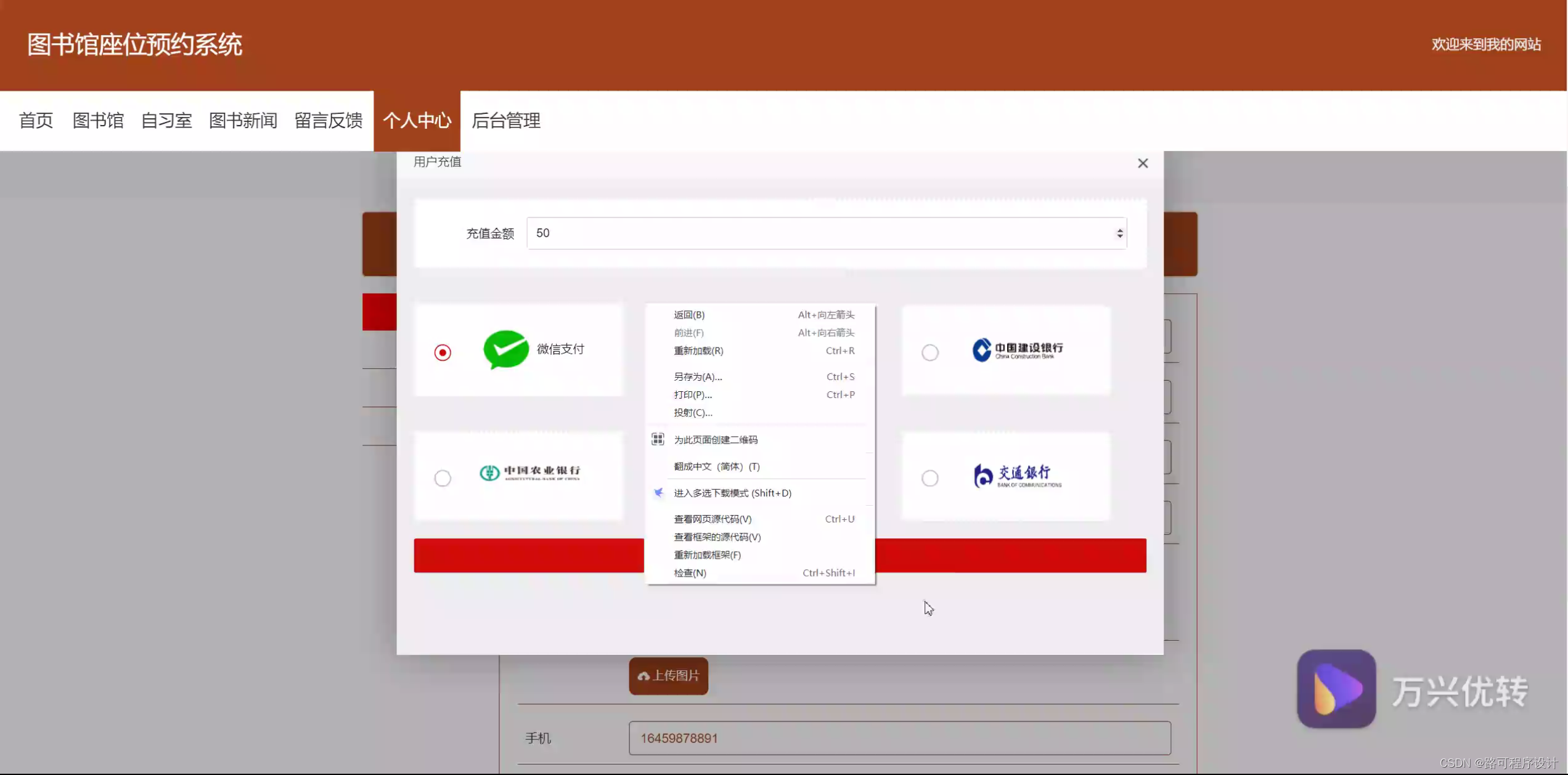The height and width of the screenshot is (775, 1568).
Task: Click 重新加载框架(F) menu entry
Action: coord(760,555)
